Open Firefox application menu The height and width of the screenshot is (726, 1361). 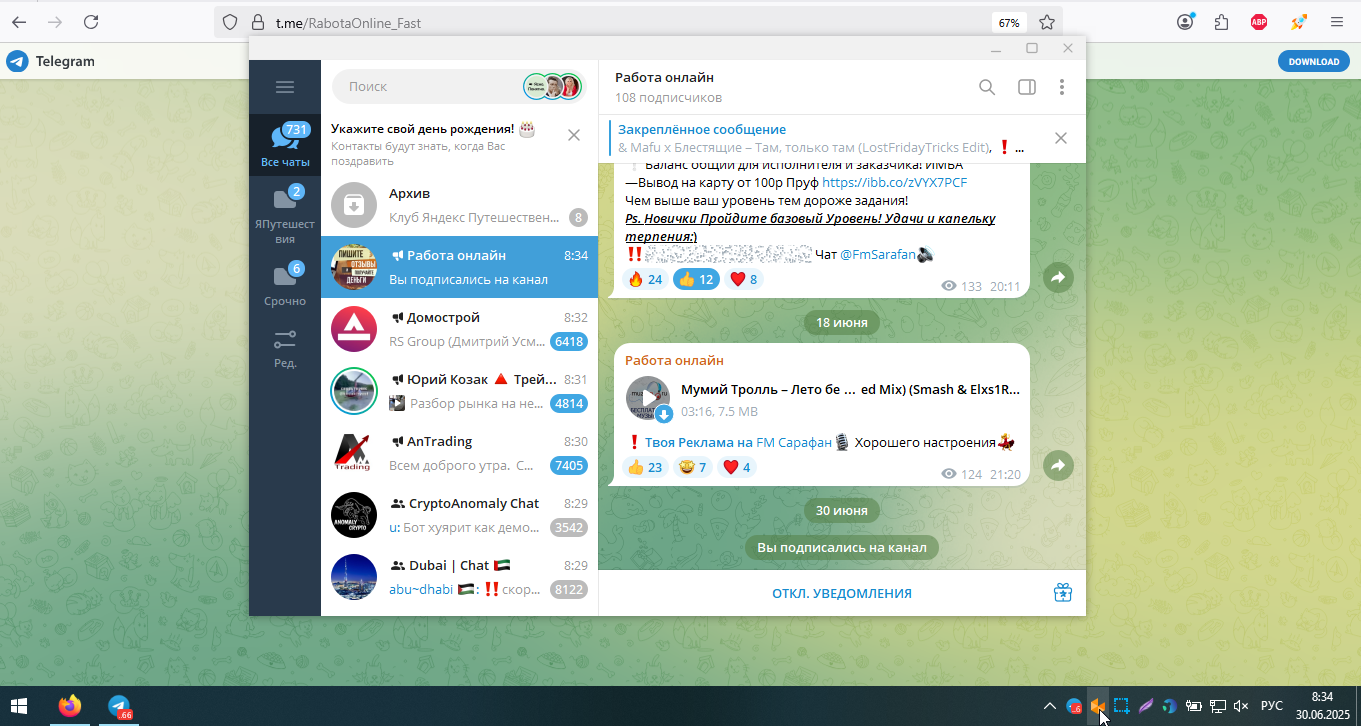(1337, 22)
